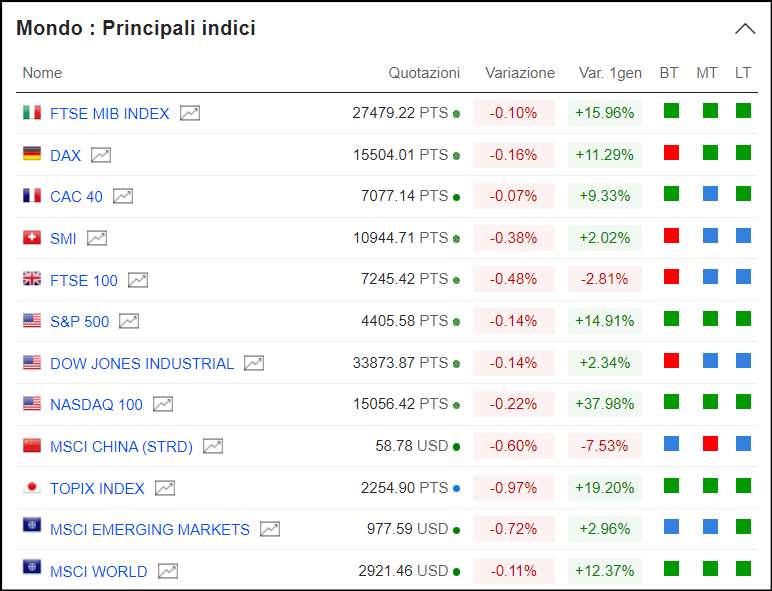772x591 pixels.
Task: Click the Variazione column header
Action: pyautogui.click(x=520, y=73)
